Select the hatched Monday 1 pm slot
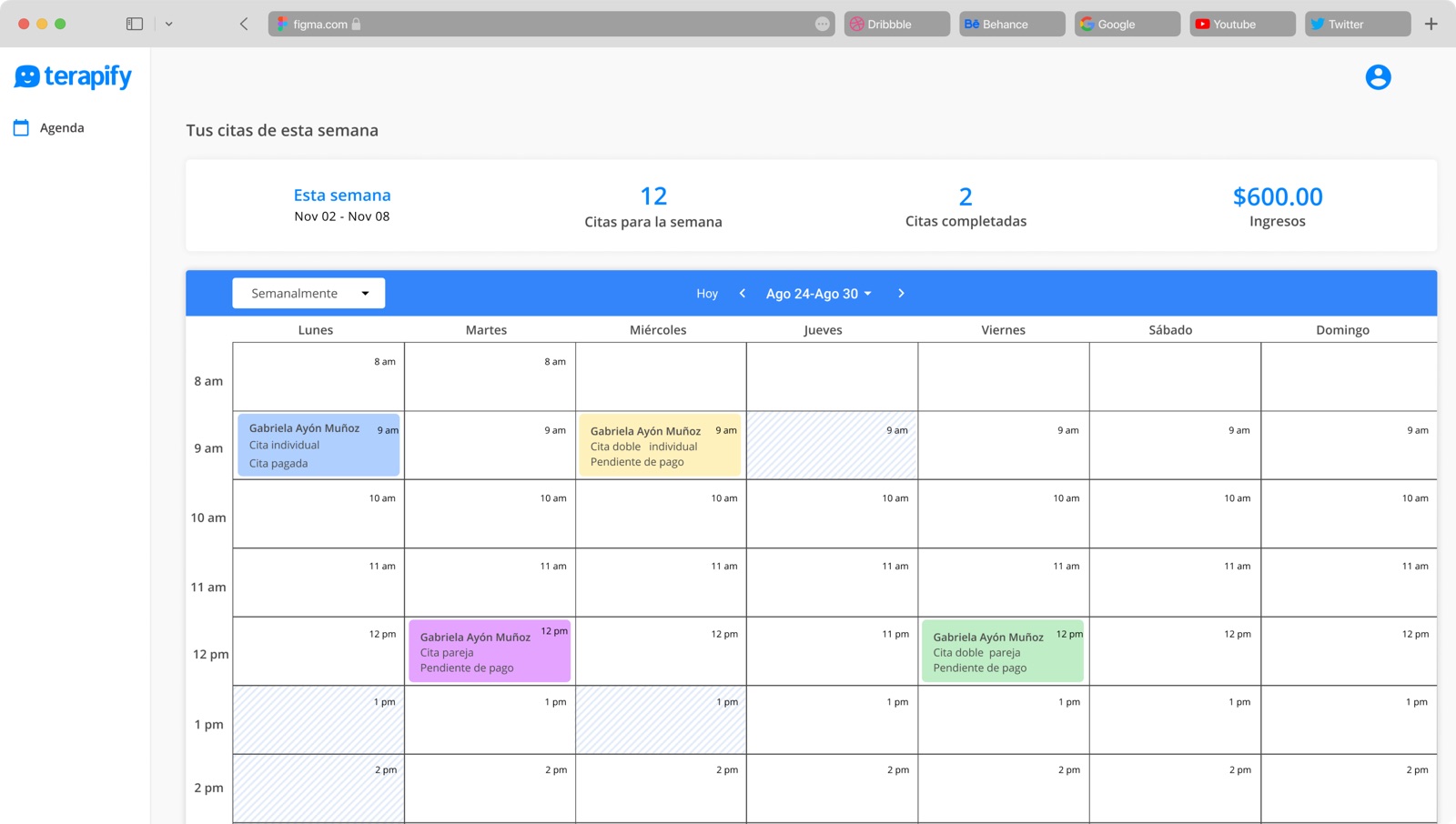The width and height of the screenshot is (1456, 824). tap(318, 720)
